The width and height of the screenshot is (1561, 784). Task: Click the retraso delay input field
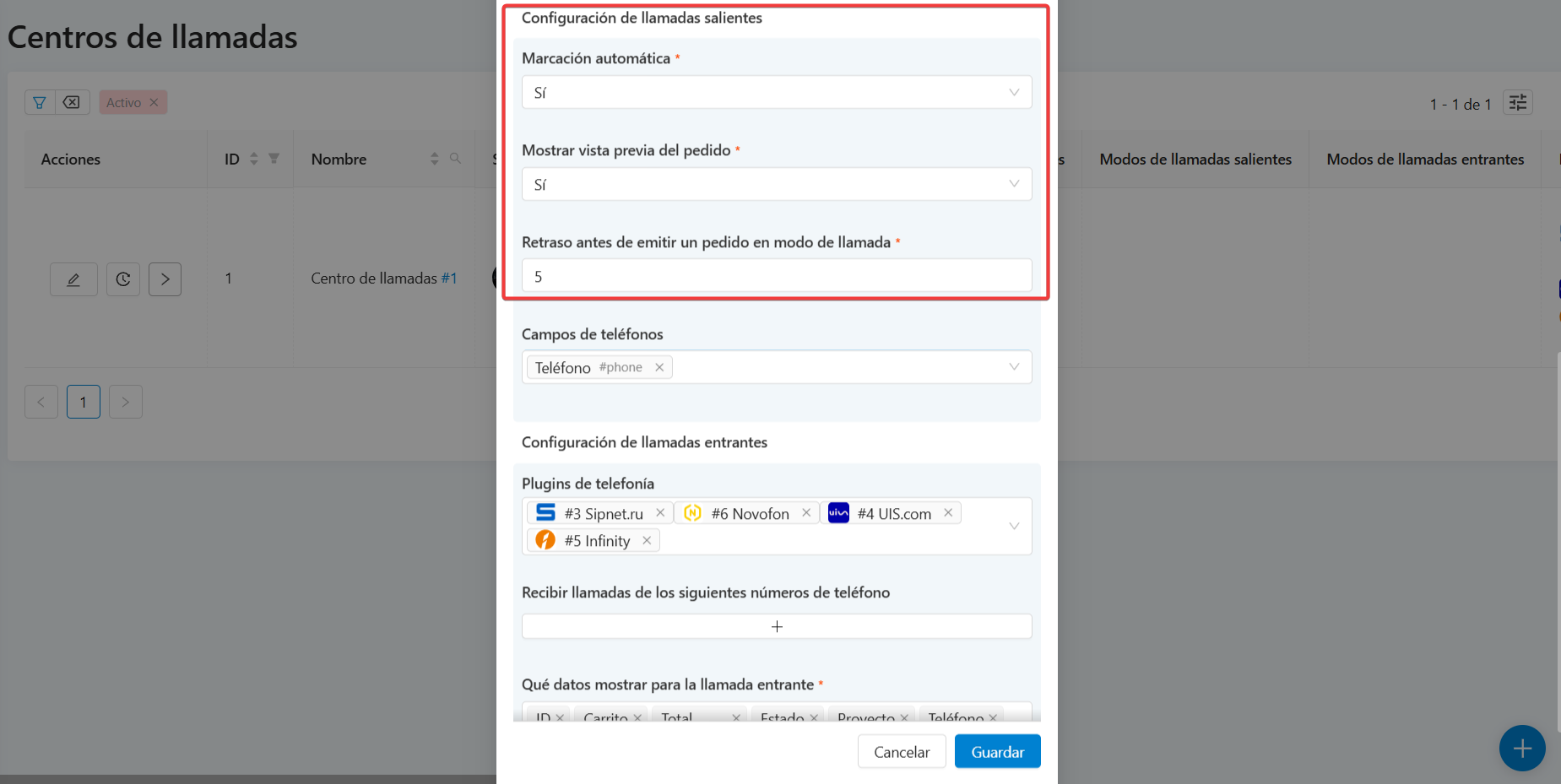(776, 276)
